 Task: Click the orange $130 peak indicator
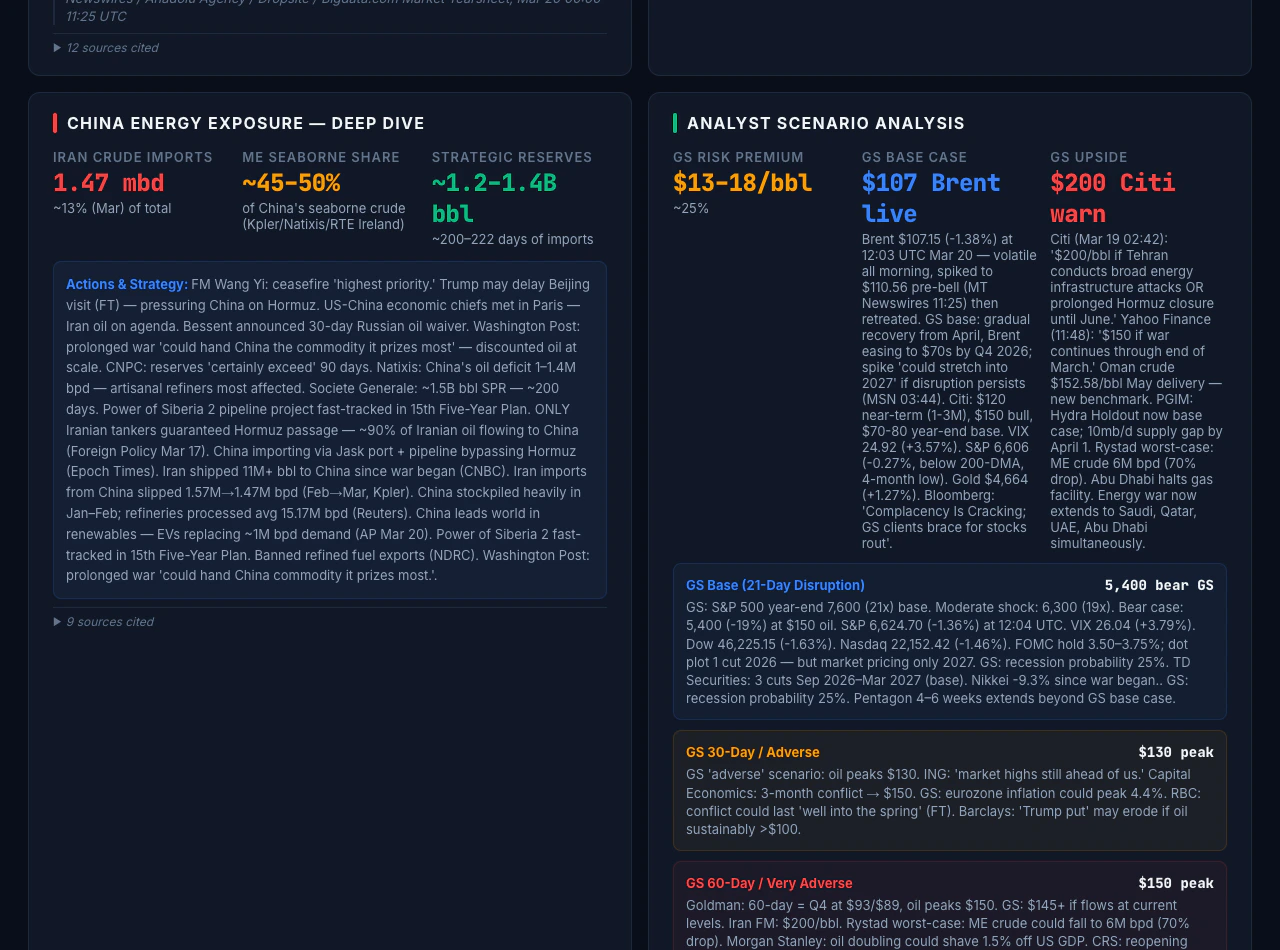pos(1176,753)
